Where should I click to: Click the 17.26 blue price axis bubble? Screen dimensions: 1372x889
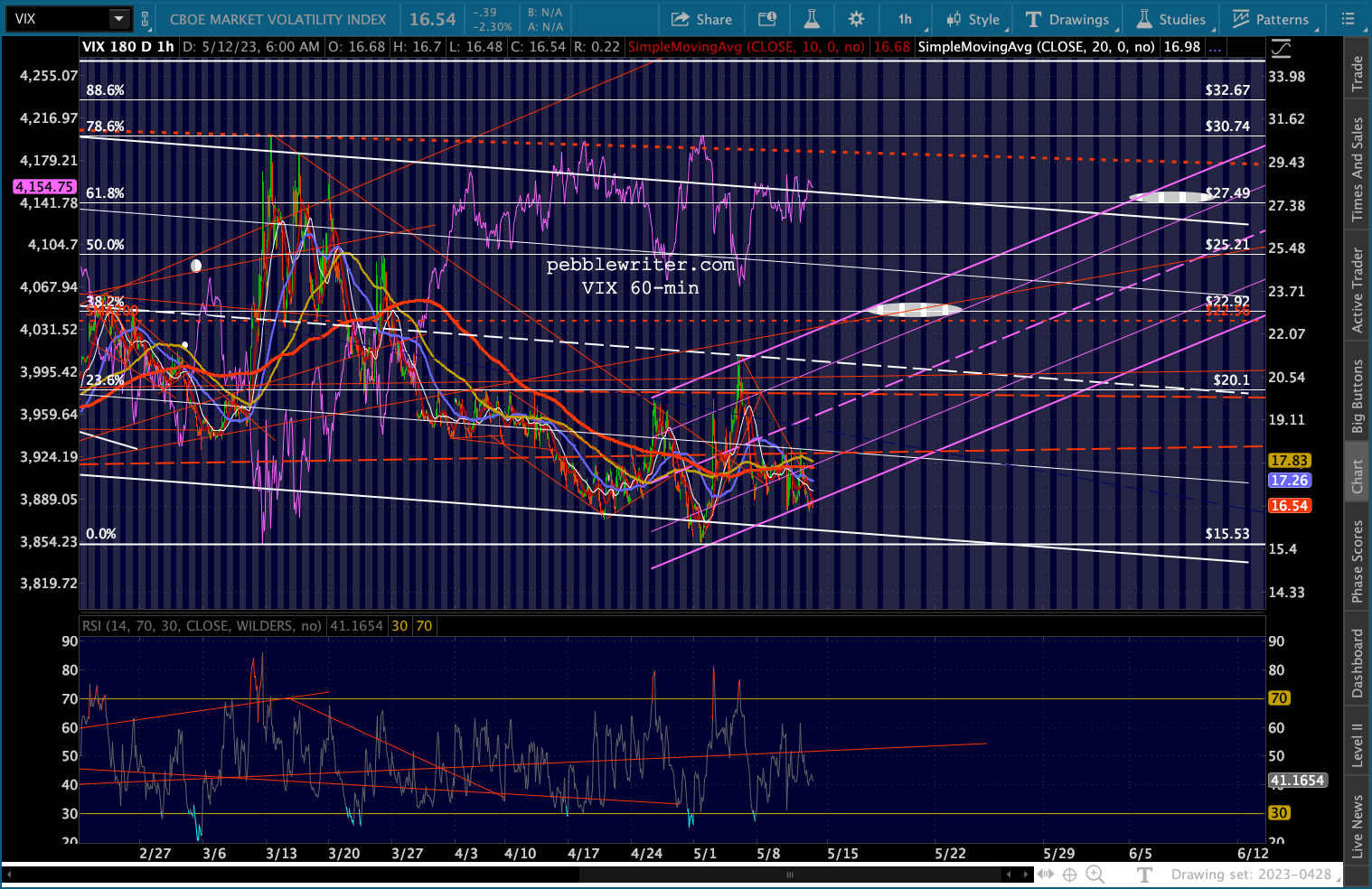click(1290, 481)
